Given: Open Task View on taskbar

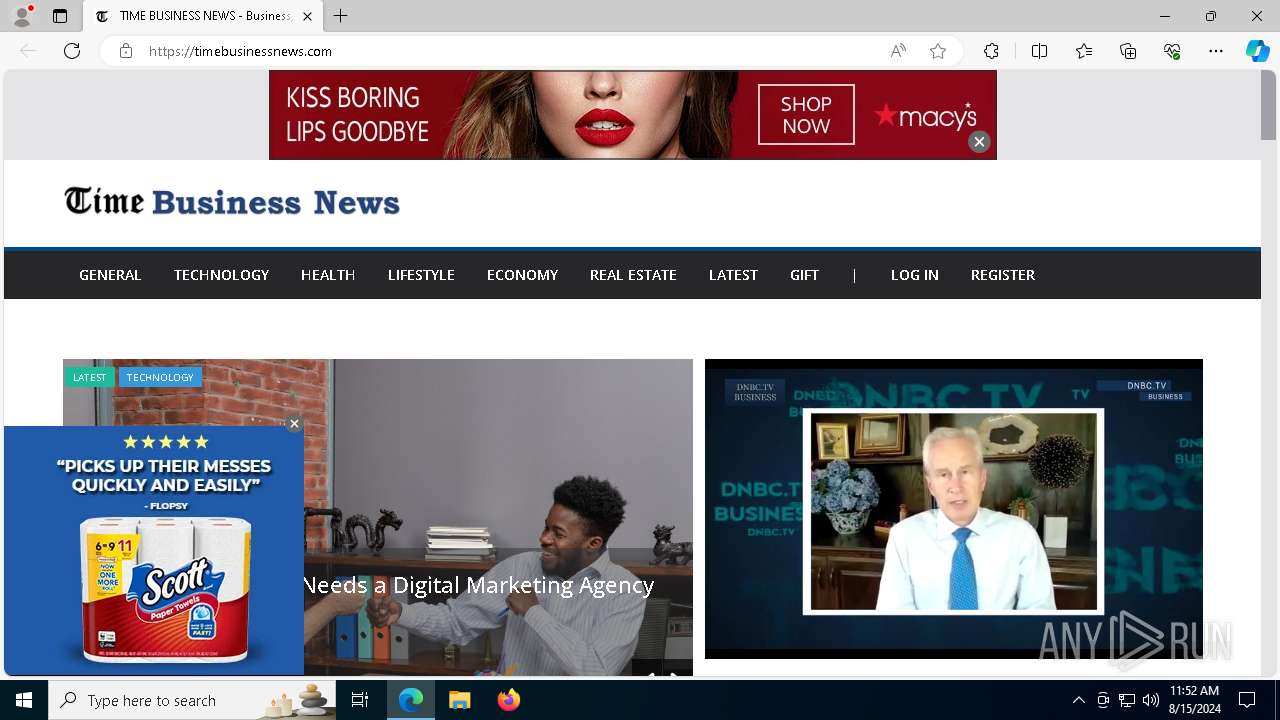Looking at the screenshot, I should 360,700.
